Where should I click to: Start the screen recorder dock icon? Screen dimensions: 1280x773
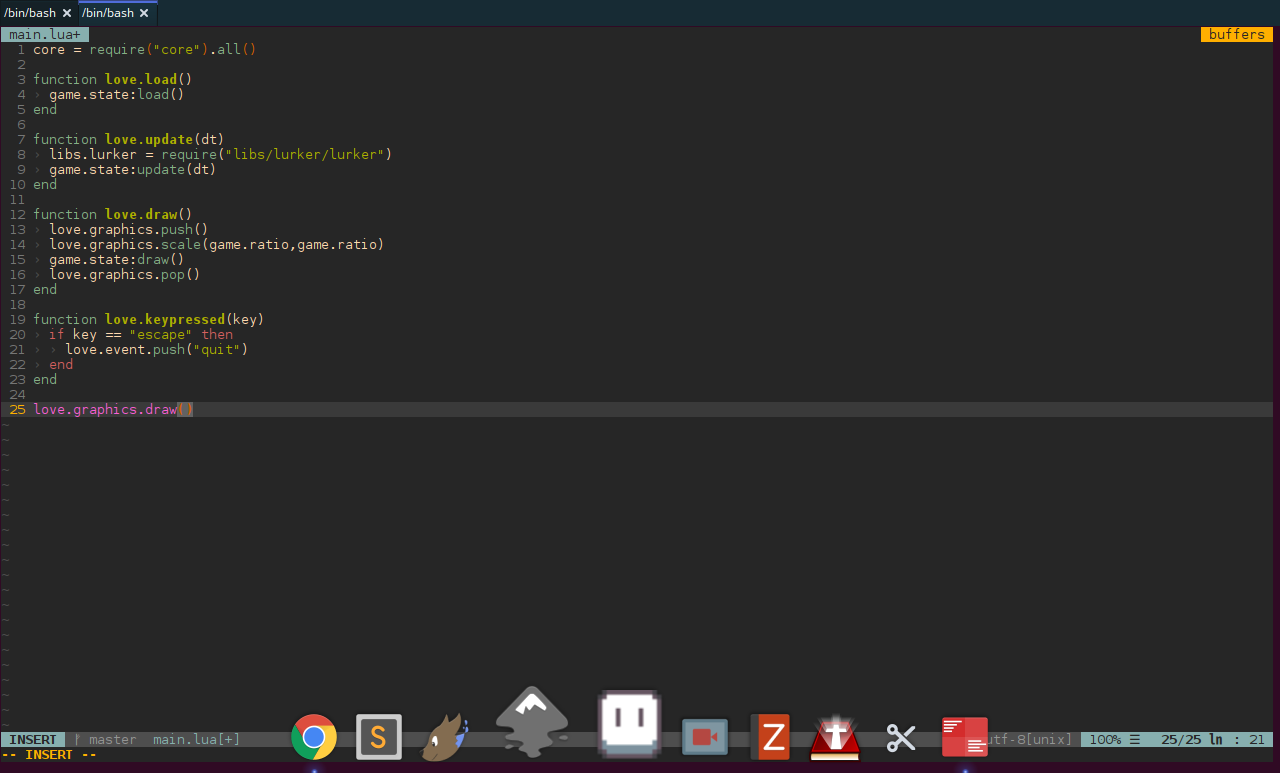coord(705,737)
